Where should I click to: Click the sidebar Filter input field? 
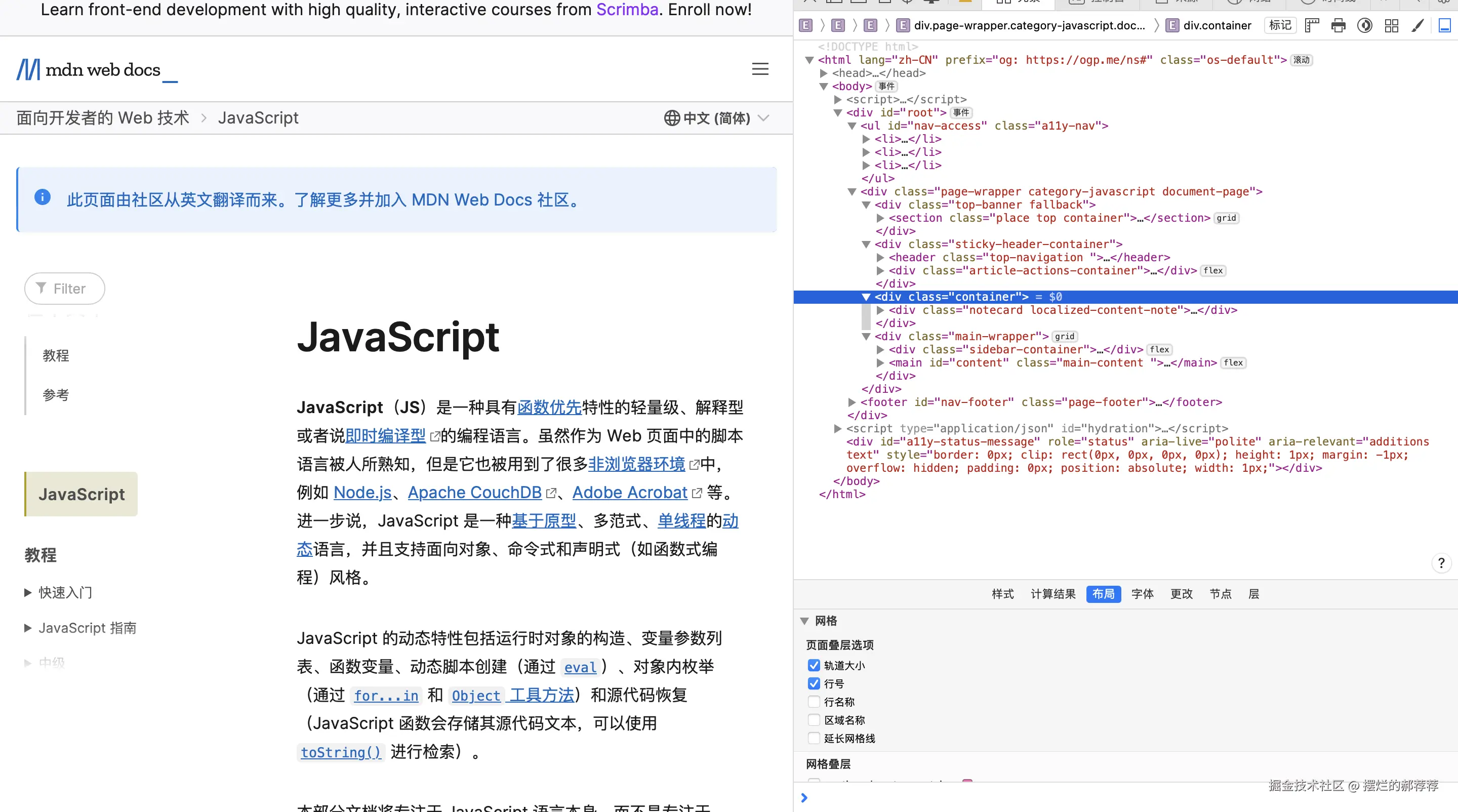click(64, 289)
